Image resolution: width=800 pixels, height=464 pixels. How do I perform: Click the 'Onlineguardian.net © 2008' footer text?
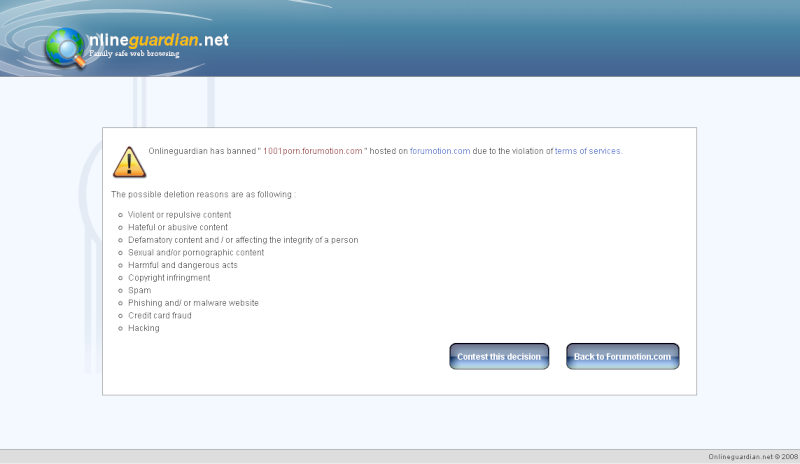pyautogui.click(x=753, y=457)
